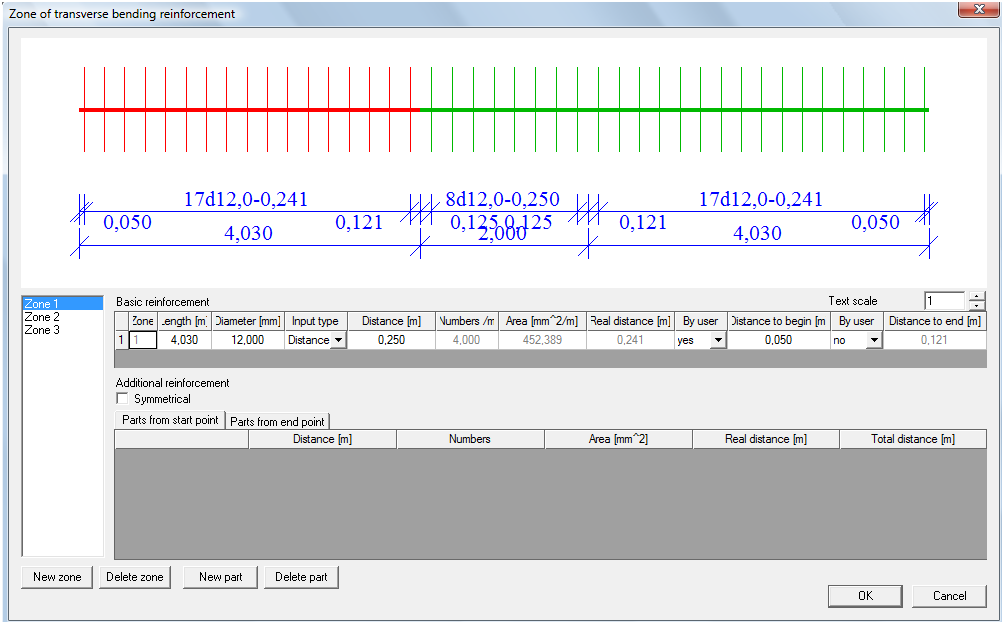Switch to Parts from start point tab
Screen dimensions: 1004x624
click(170, 420)
